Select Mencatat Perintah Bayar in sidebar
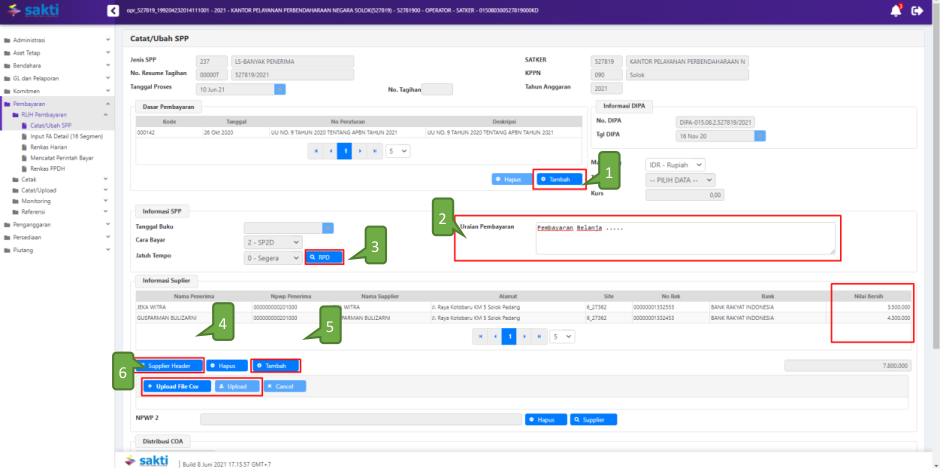This screenshot has height=469, width=940. (66, 158)
